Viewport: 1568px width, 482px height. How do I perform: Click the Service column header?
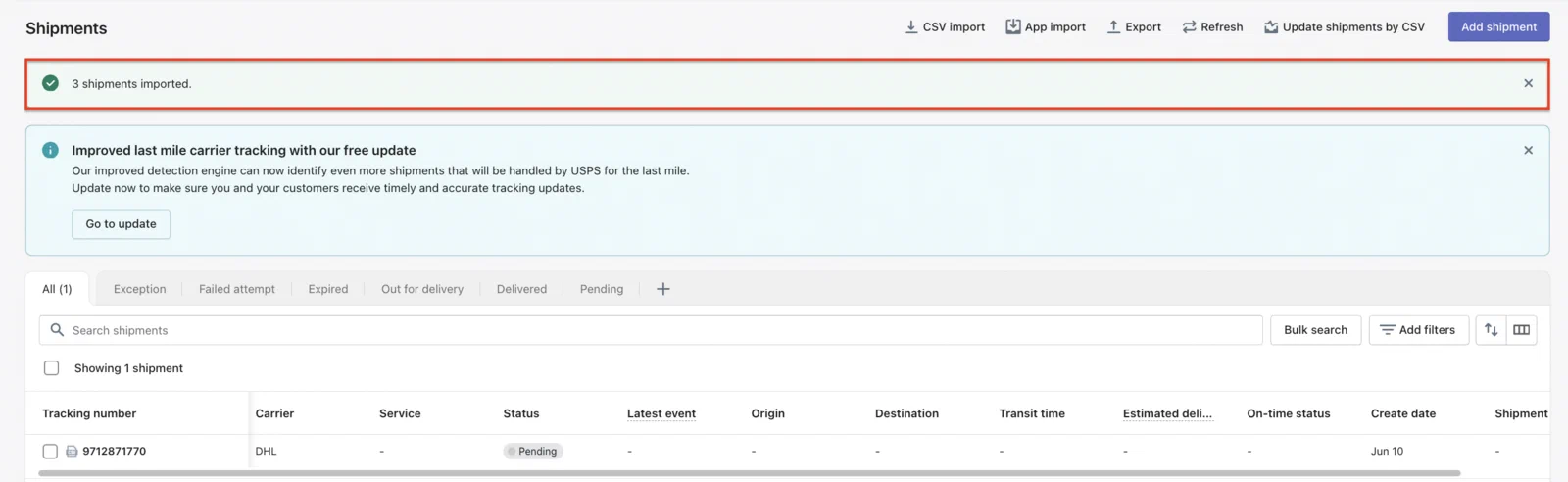[x=400, y=413]
